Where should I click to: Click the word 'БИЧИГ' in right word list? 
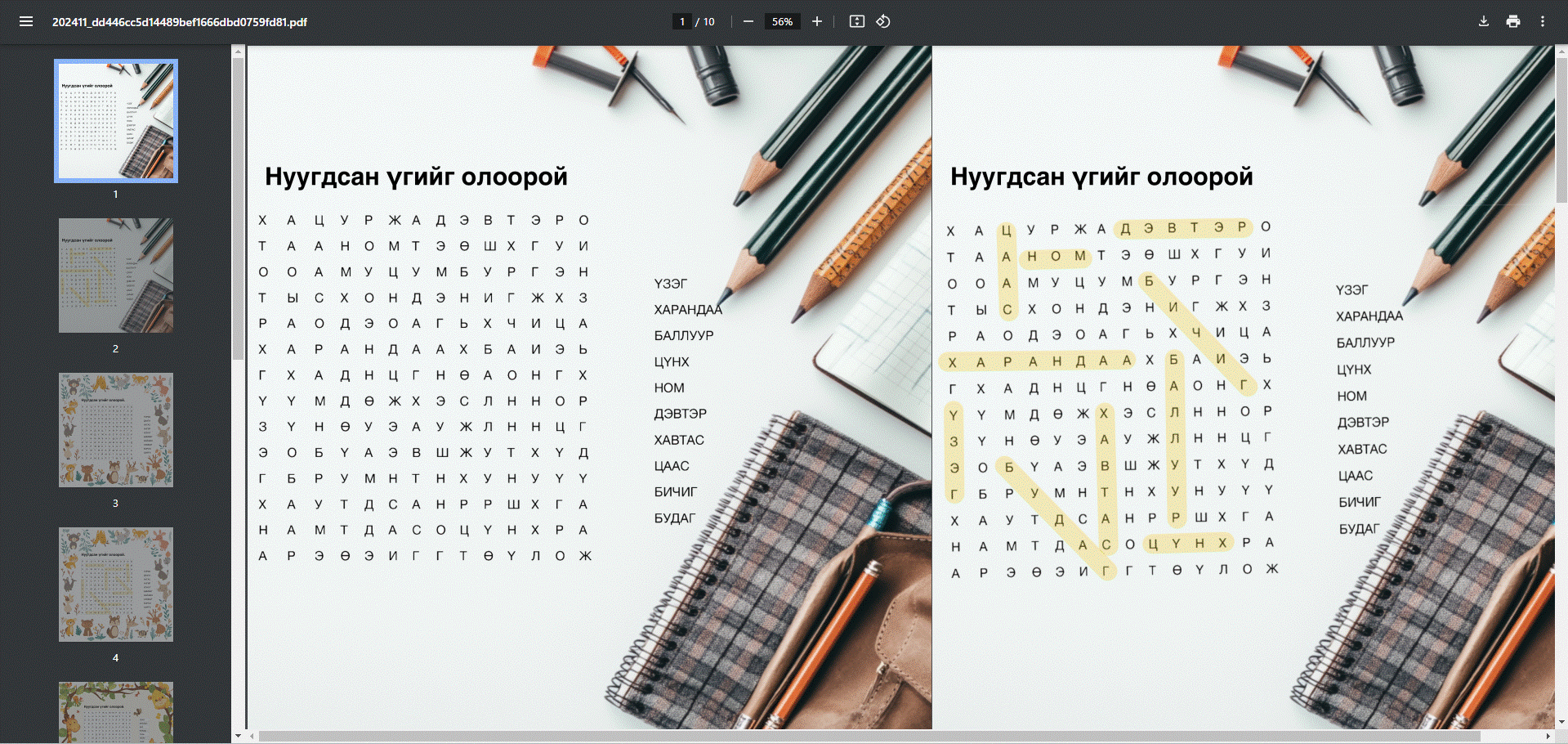click(x=1360, y=502)
